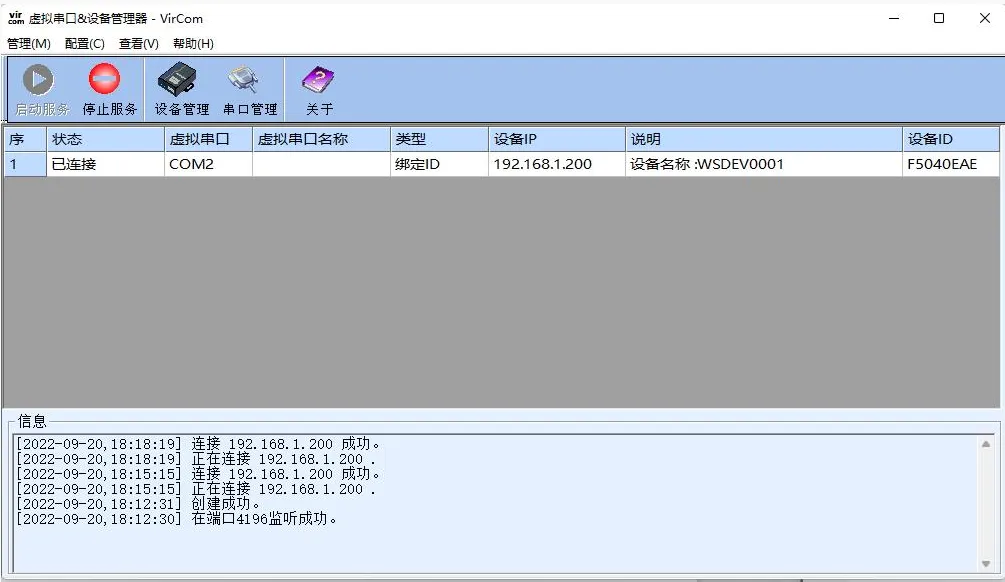Open the 管理(M) menu
This screenshot has width=1005, height=582.
pos(31,43)
